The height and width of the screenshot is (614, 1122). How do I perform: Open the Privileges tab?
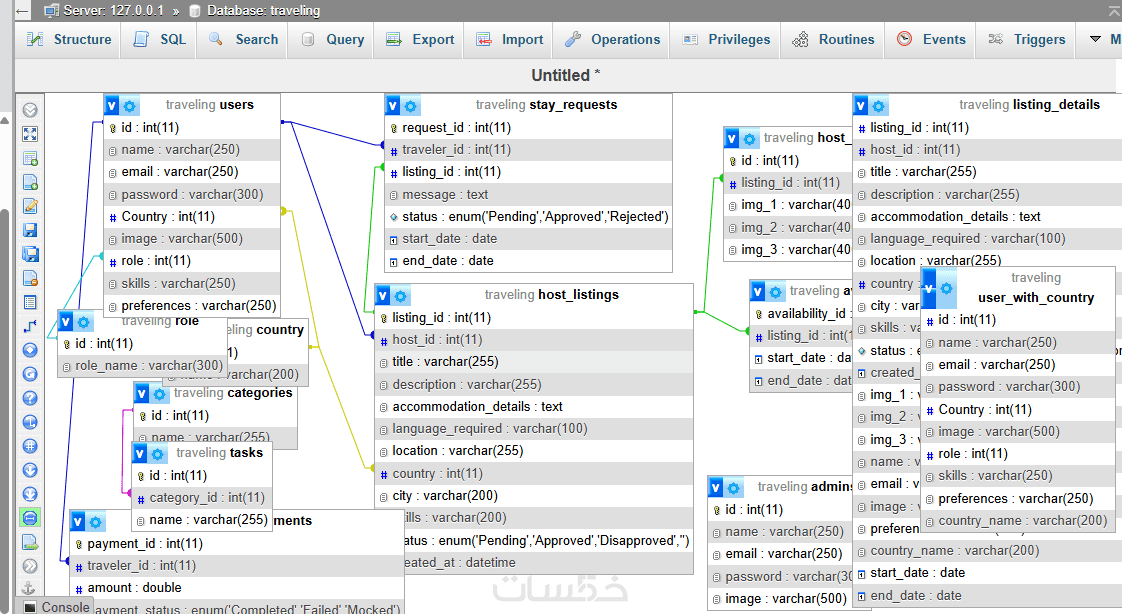click(726, 39)
